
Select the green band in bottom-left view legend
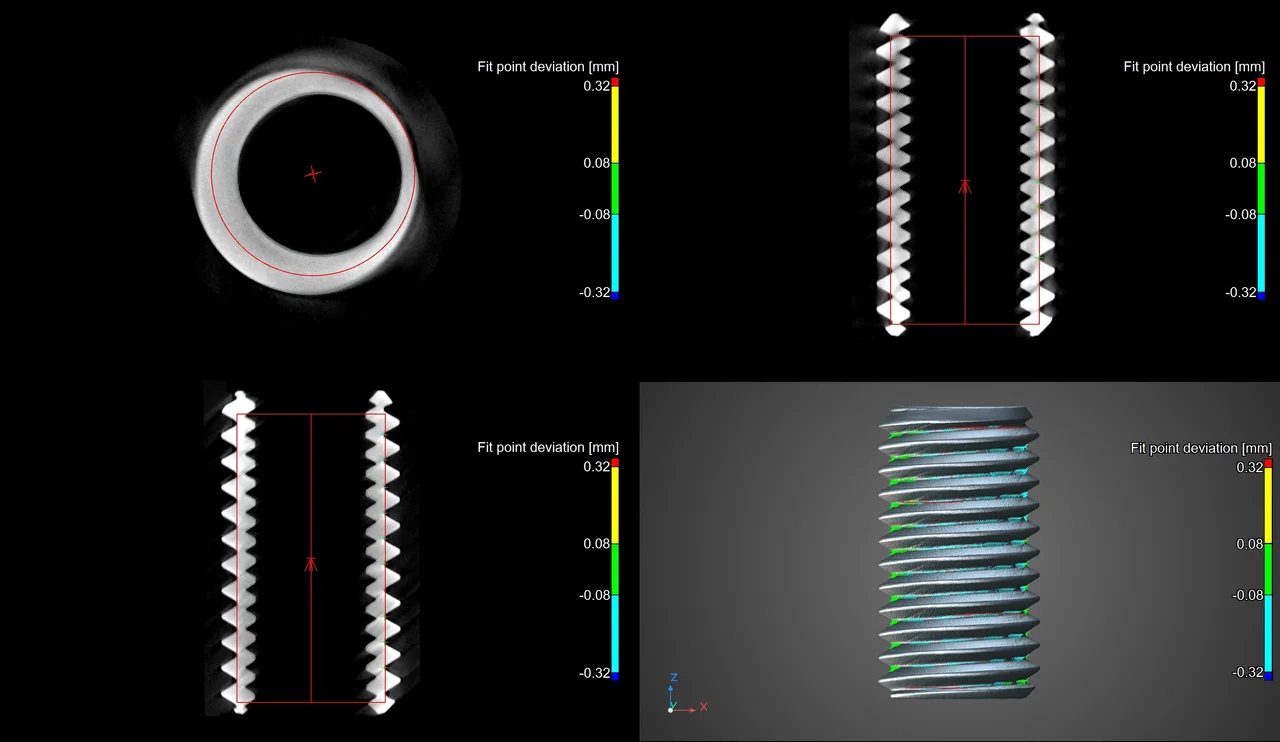click(616, 570)
